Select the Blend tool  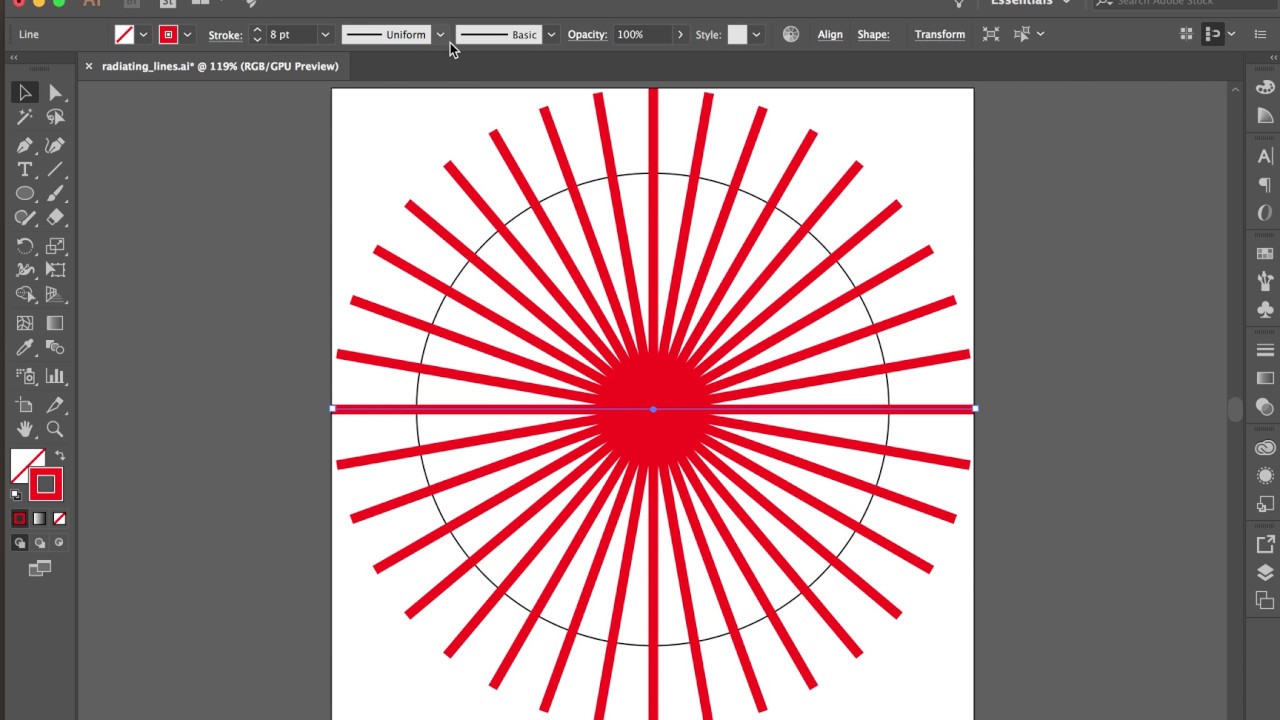55,347
